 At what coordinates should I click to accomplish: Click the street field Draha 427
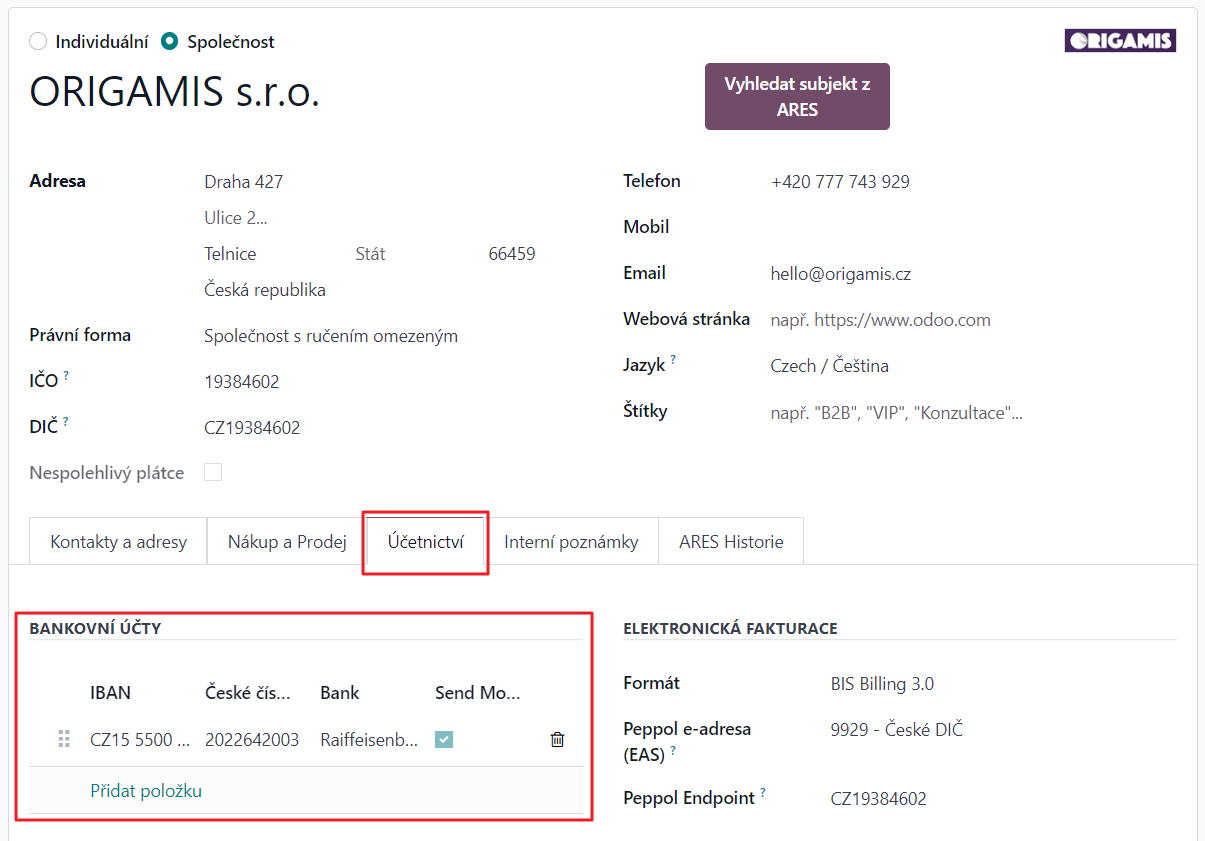pos(244,182)
